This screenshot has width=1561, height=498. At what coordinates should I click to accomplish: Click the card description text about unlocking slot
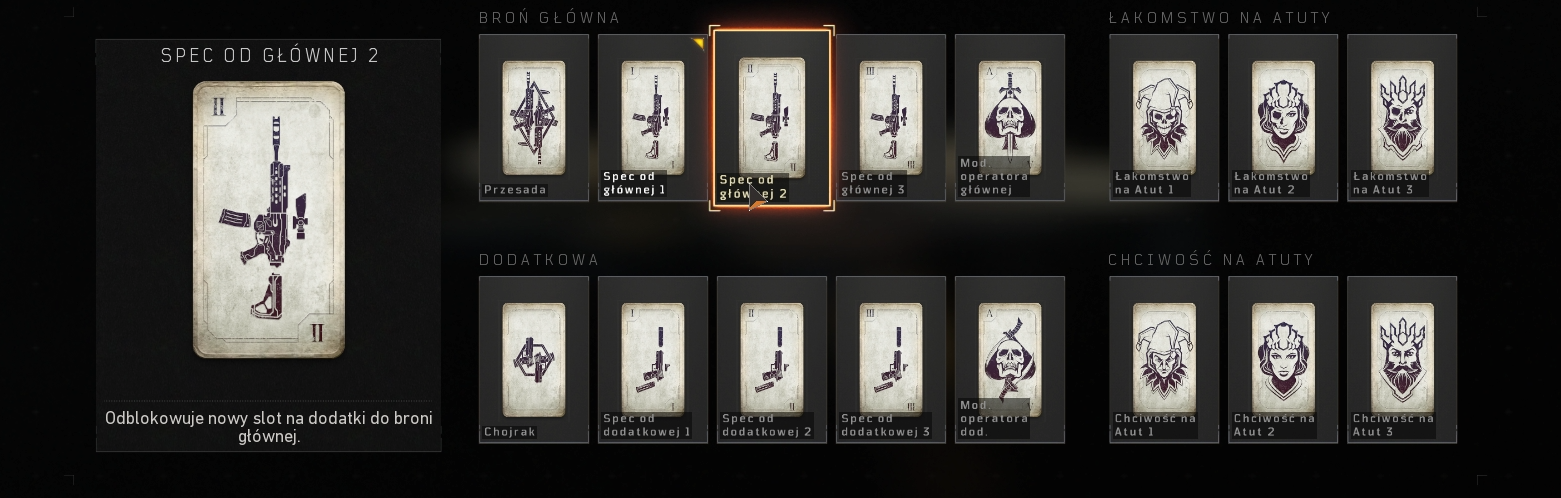[x=269, y=427]
